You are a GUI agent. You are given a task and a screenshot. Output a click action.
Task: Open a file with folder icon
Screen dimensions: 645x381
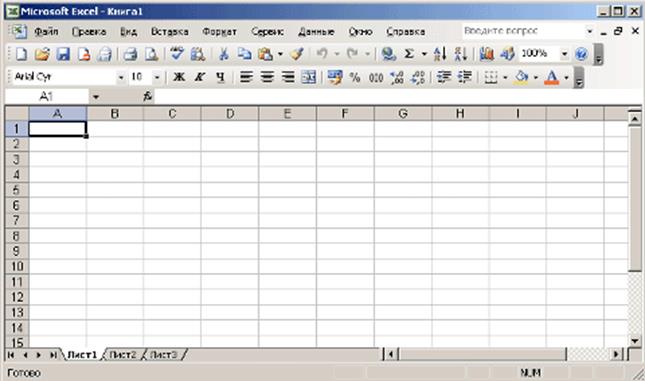pyautogui.click(x=42, y=54)
